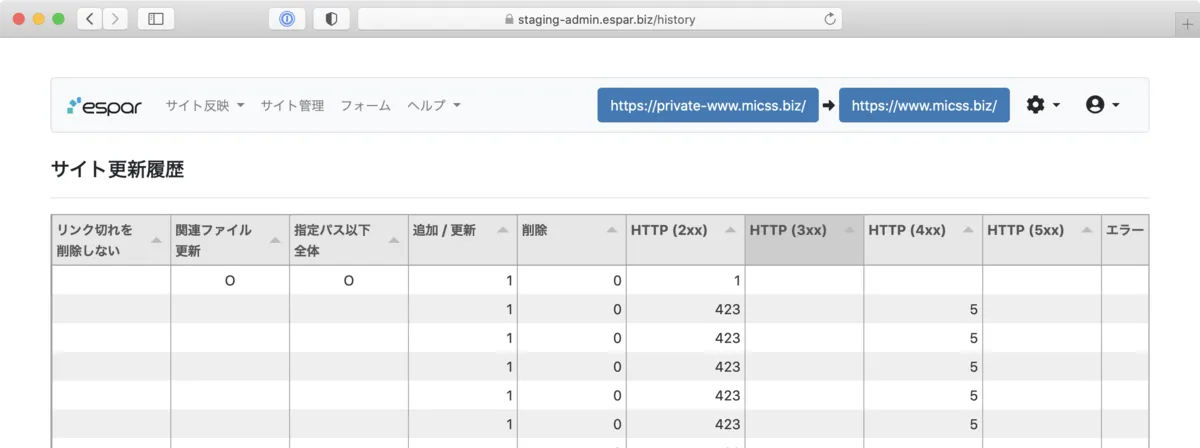
Task: Open the サイト管理 menu item
Action: point(292,105)
